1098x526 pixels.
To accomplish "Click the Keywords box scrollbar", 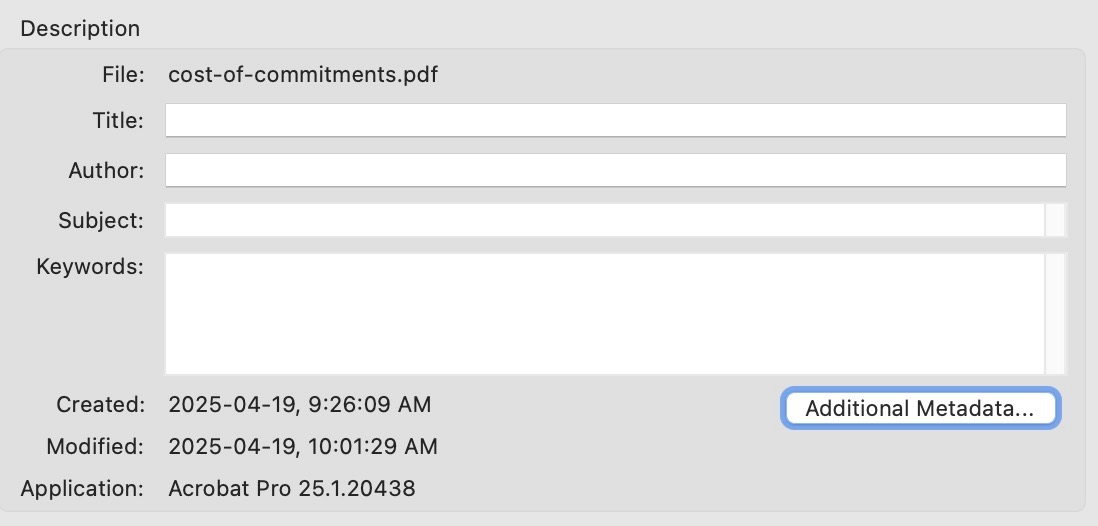I will (1055, 313).
